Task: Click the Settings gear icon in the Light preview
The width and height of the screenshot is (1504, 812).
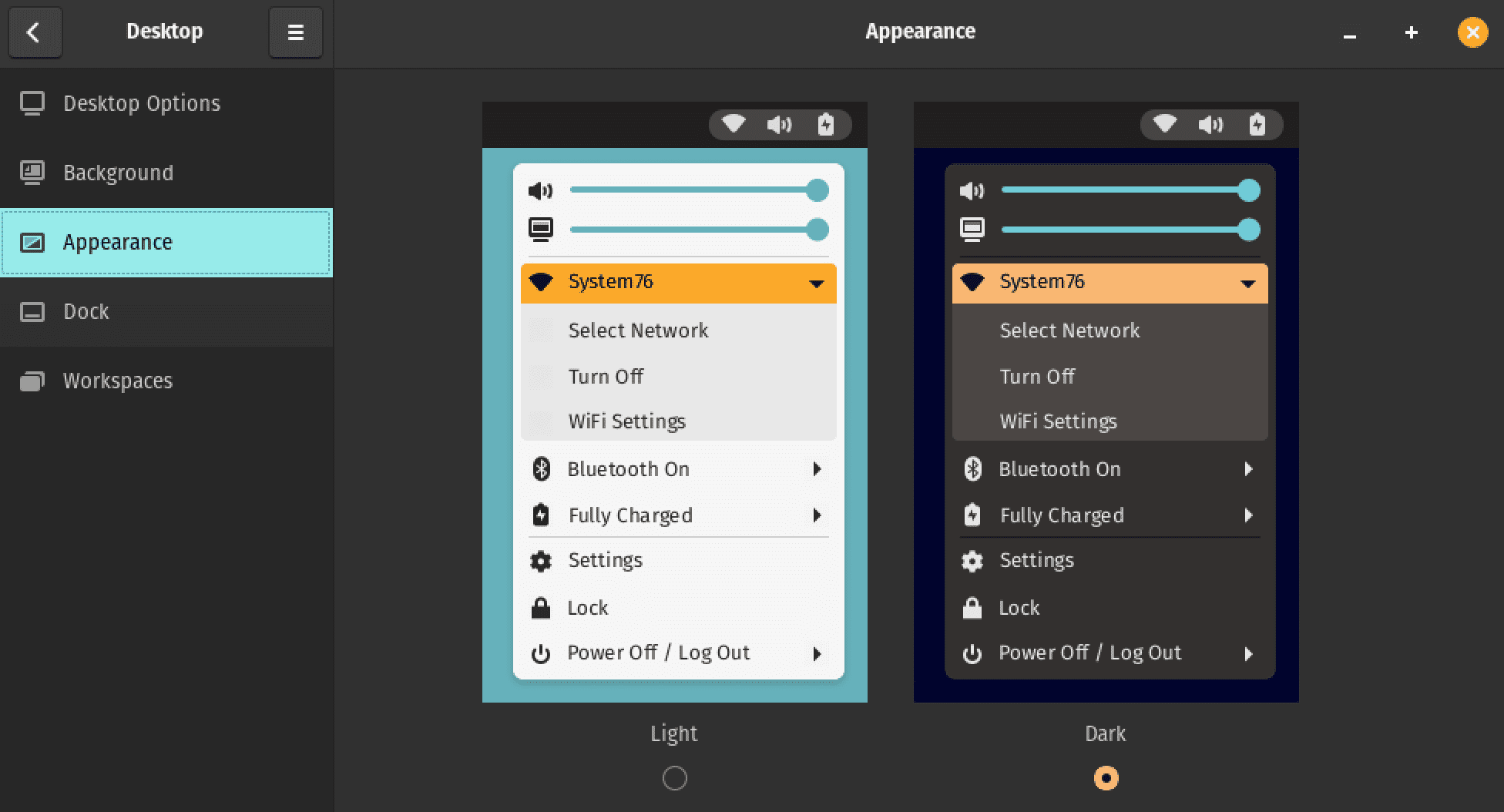Action: 541,561
